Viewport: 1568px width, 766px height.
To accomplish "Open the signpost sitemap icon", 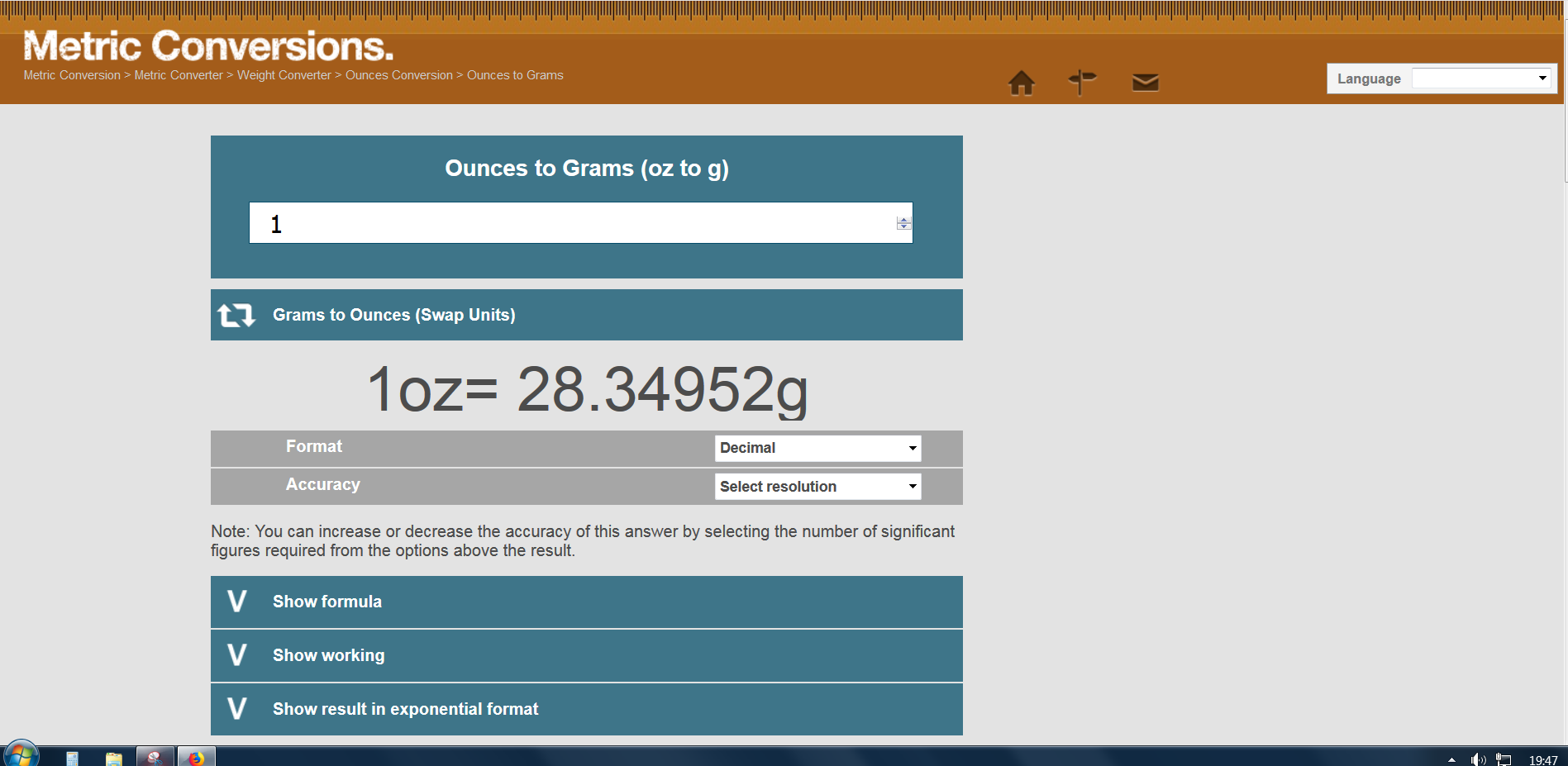I will pos(1082,82).
